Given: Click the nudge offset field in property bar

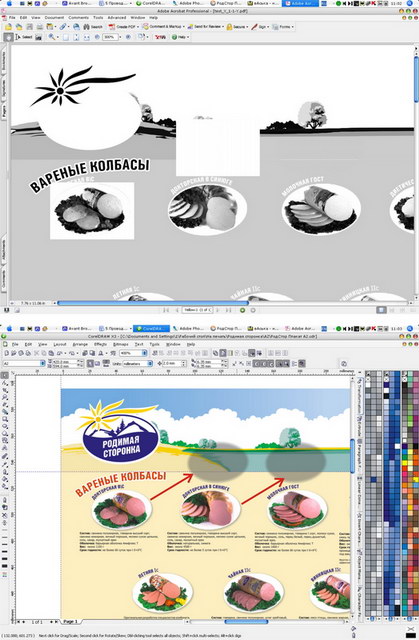Looking at the screenshot, I should coord(173,363).
